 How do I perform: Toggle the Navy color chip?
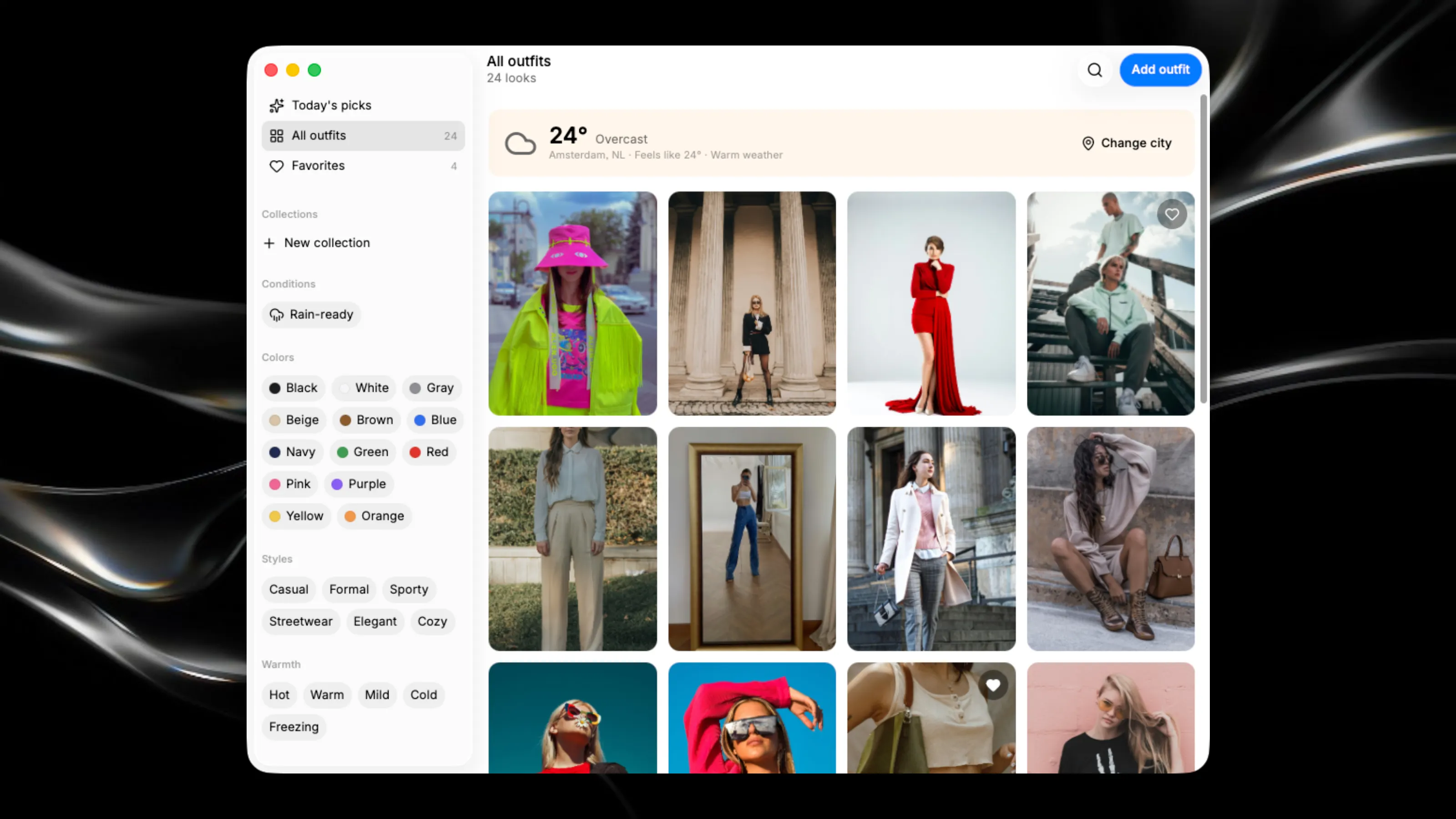point(292,452)
